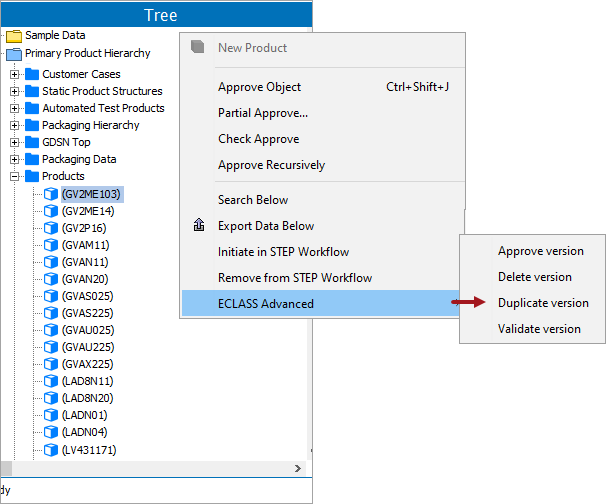Select Check Approve in context menu
Viewport: 606px width, 504px height.
[323, 139]
